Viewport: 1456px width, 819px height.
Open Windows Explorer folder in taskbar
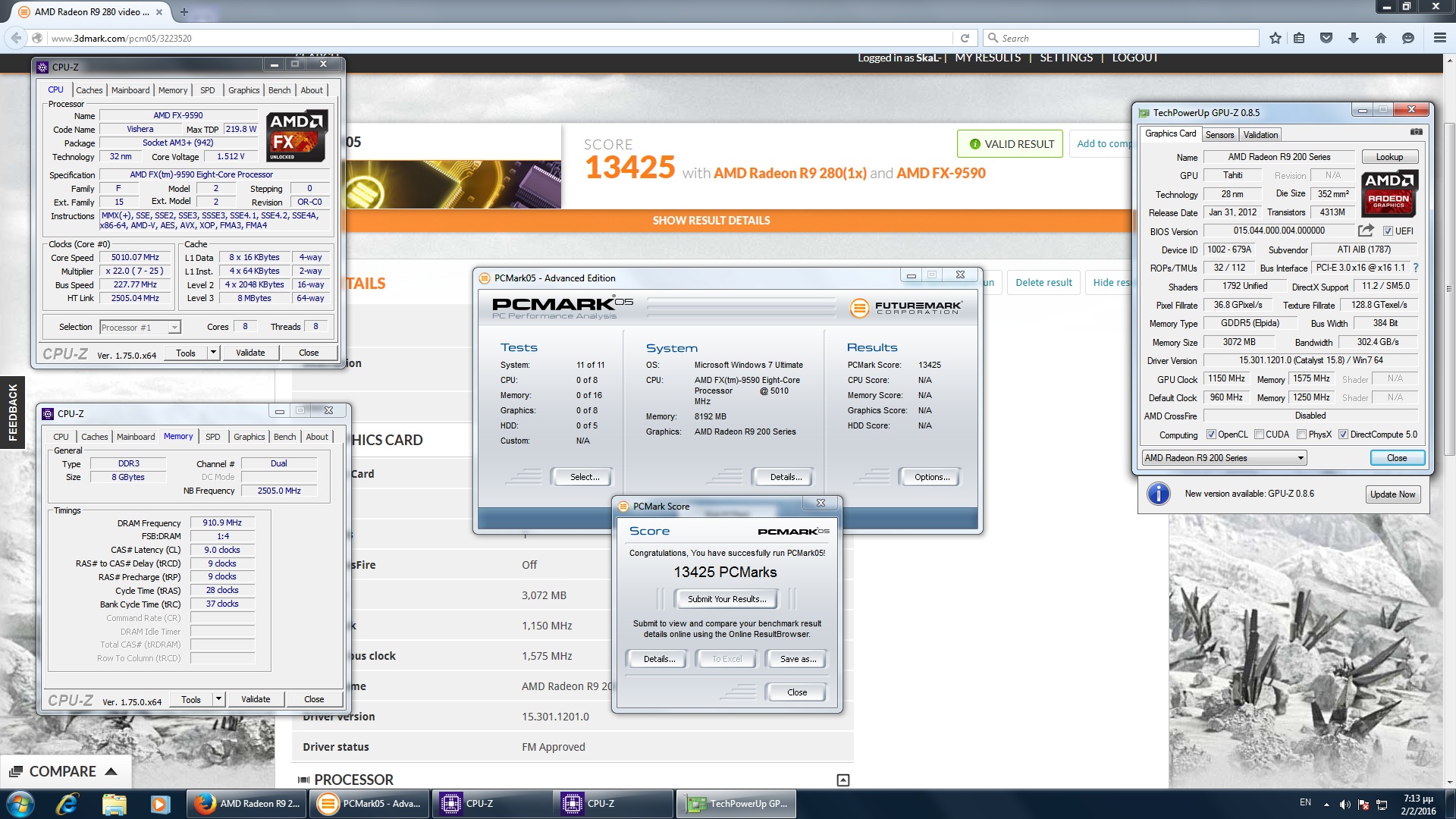pyautogui.click(x=114, y=804)
